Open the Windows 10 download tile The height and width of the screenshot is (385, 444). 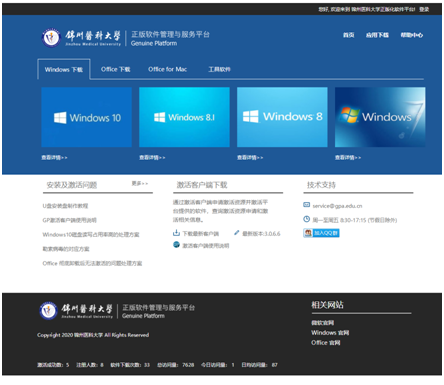(86, 117)
